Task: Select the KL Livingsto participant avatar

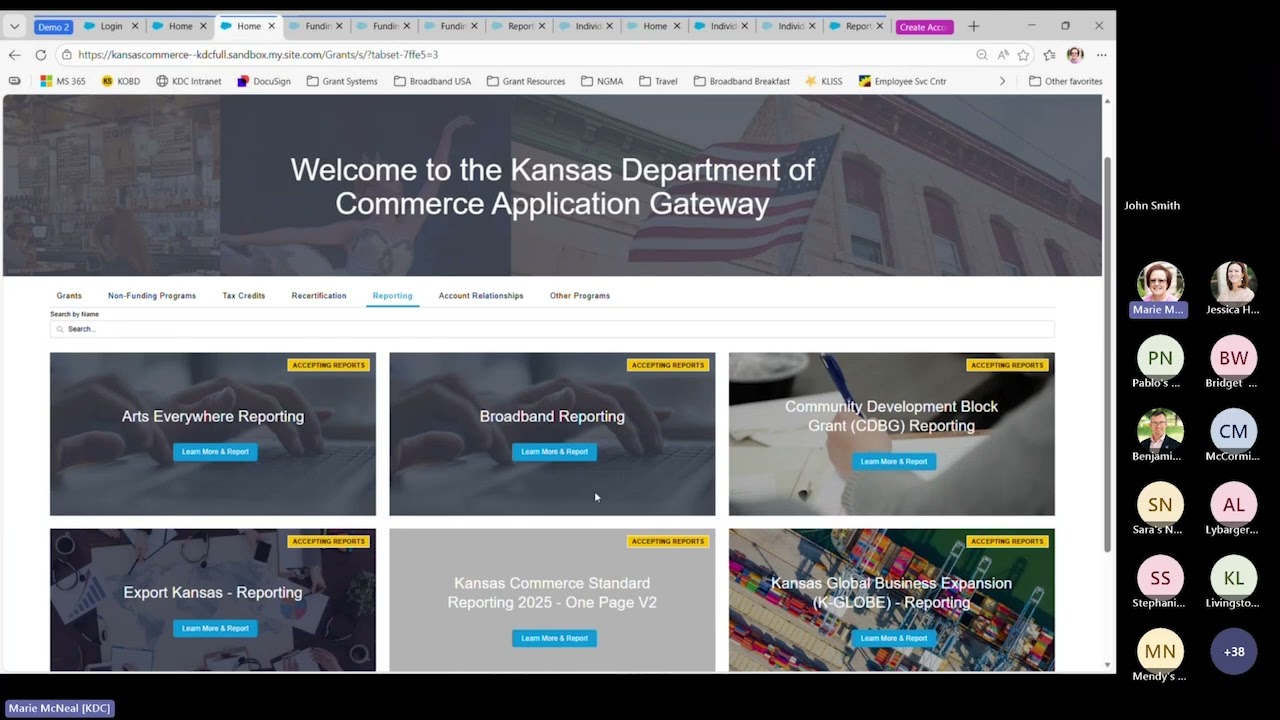Action: [1233, 578]
